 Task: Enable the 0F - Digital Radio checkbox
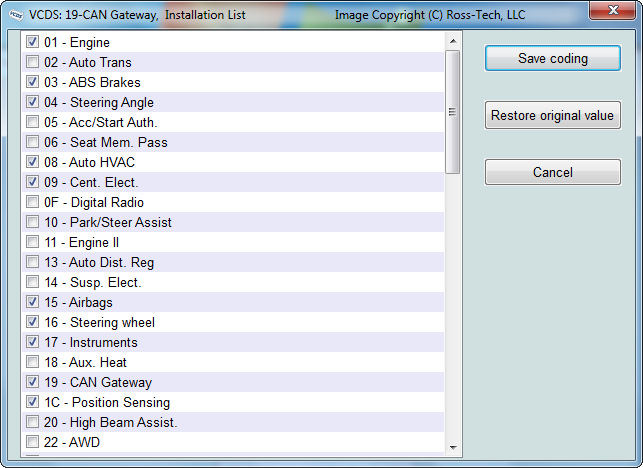(x=32, y=202)
